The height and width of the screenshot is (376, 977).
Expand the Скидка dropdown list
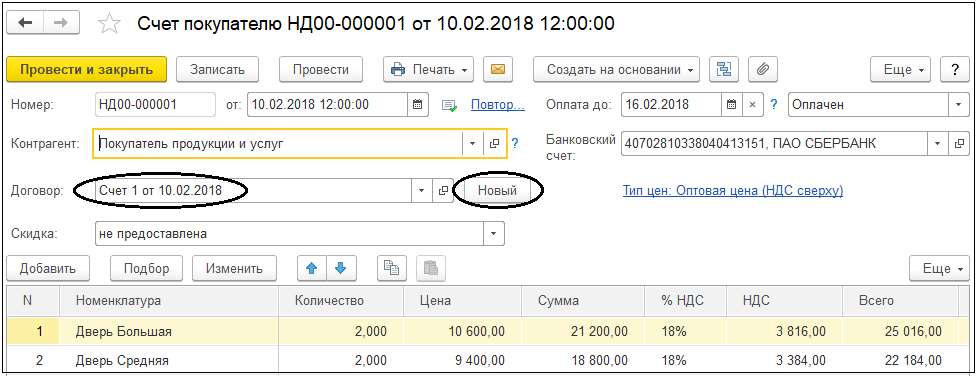(x=493, y=234)
